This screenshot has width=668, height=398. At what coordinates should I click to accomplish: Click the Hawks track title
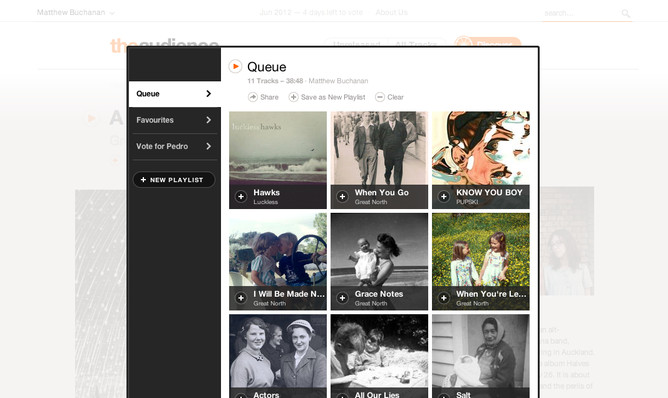[267, 193]
